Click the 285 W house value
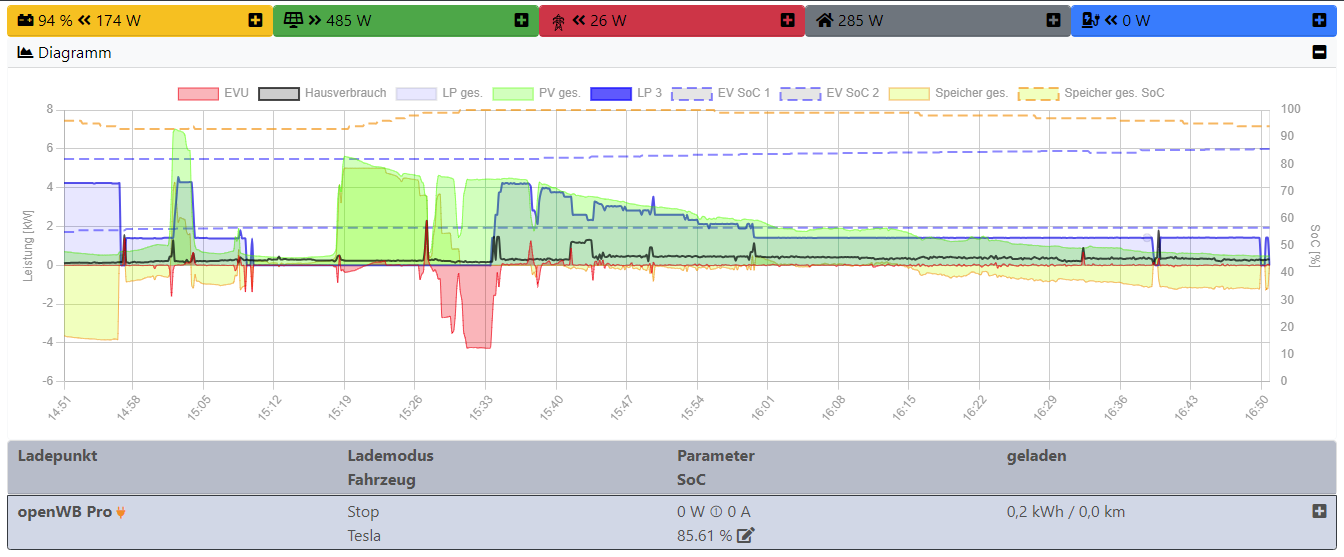Image resolution: width=1344 pixels, height=557 pixels. click(x=861, y=20)
